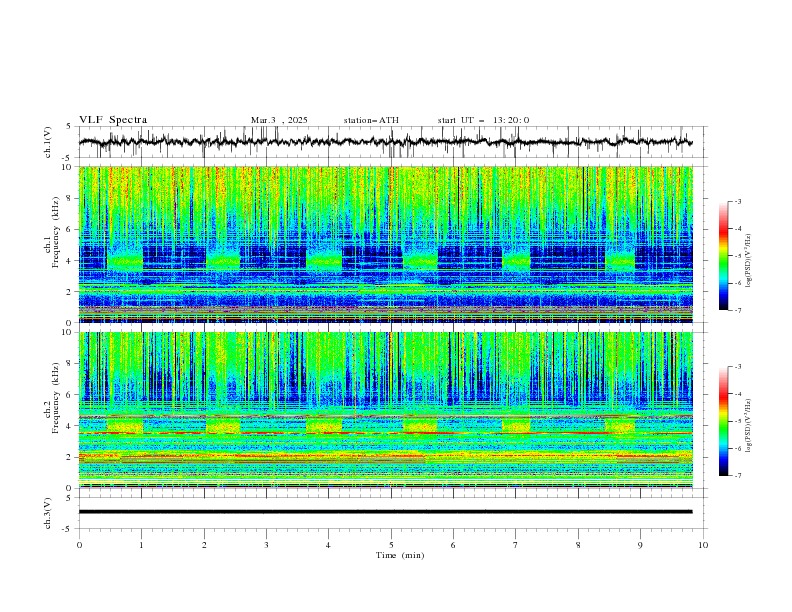This screenshot has width=792, height=612.
Task: Click the ch.2 "Frequency (kHz)" axis label
Action: [56, 398]
